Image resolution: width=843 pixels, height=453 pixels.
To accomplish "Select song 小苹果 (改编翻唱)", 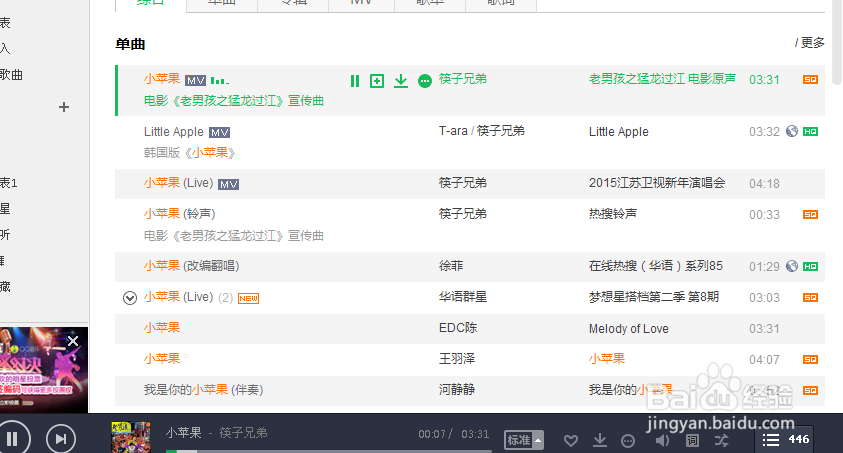I will coord(191,266).
